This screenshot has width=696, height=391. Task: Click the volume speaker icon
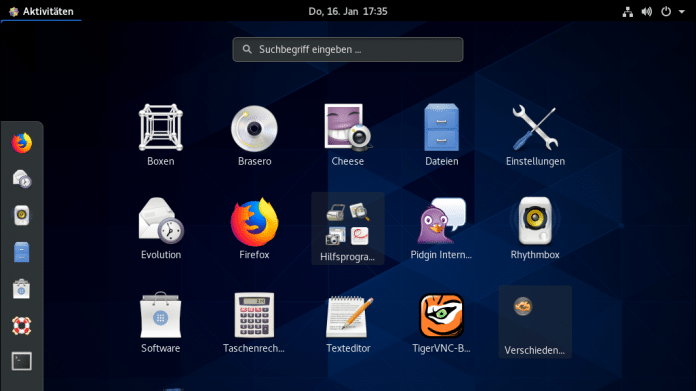coord(647,12)
